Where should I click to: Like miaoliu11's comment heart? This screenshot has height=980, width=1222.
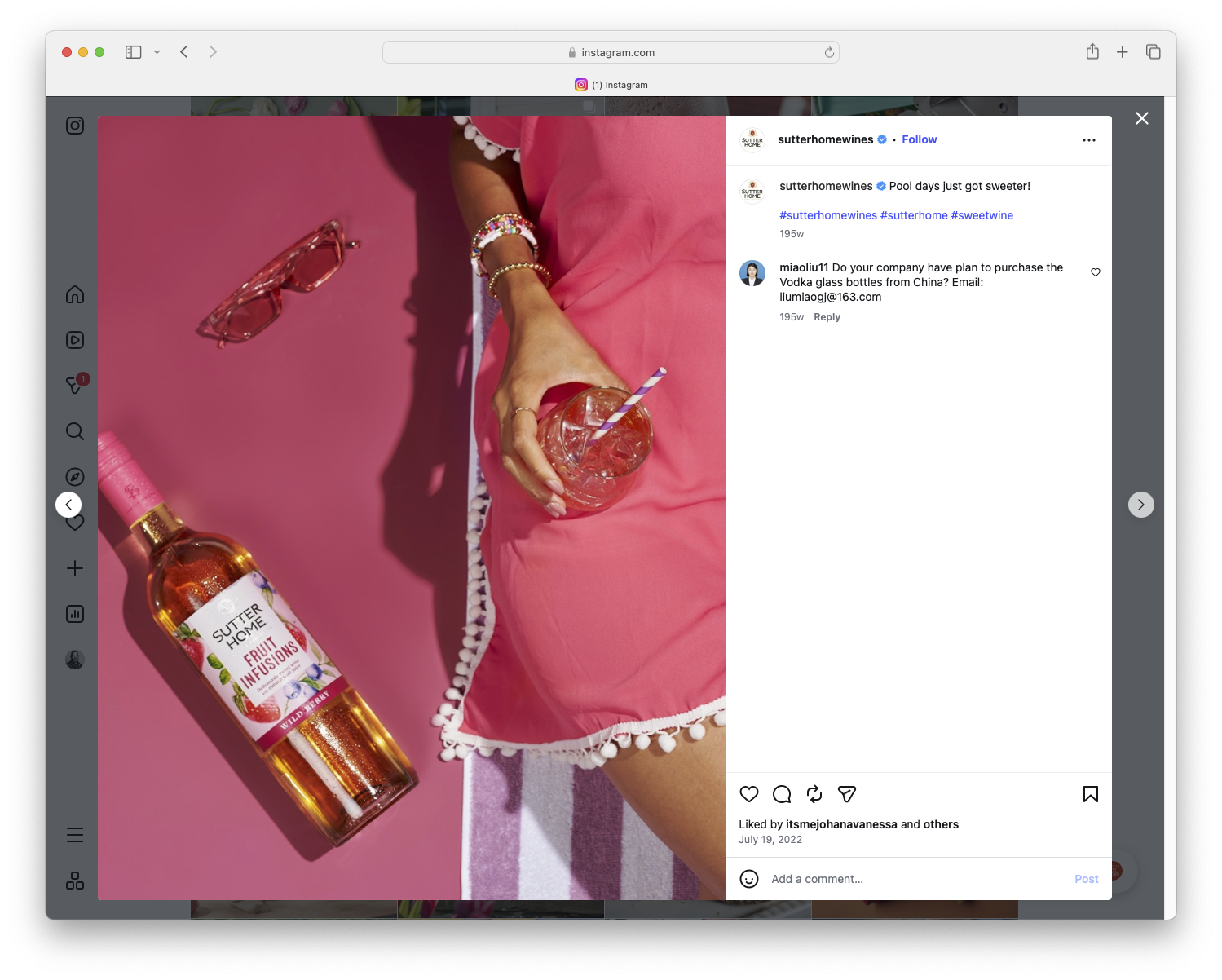pos(1096,272)
